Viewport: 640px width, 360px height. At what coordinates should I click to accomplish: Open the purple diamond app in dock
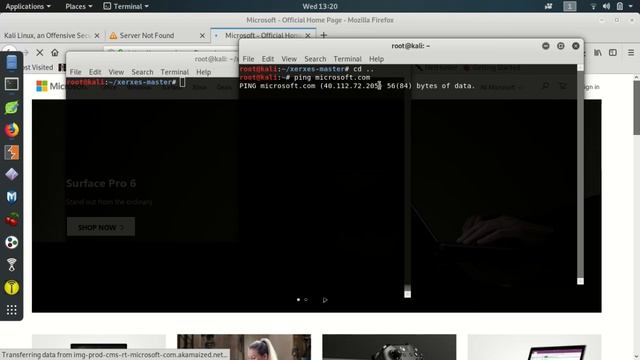[11, 175]
